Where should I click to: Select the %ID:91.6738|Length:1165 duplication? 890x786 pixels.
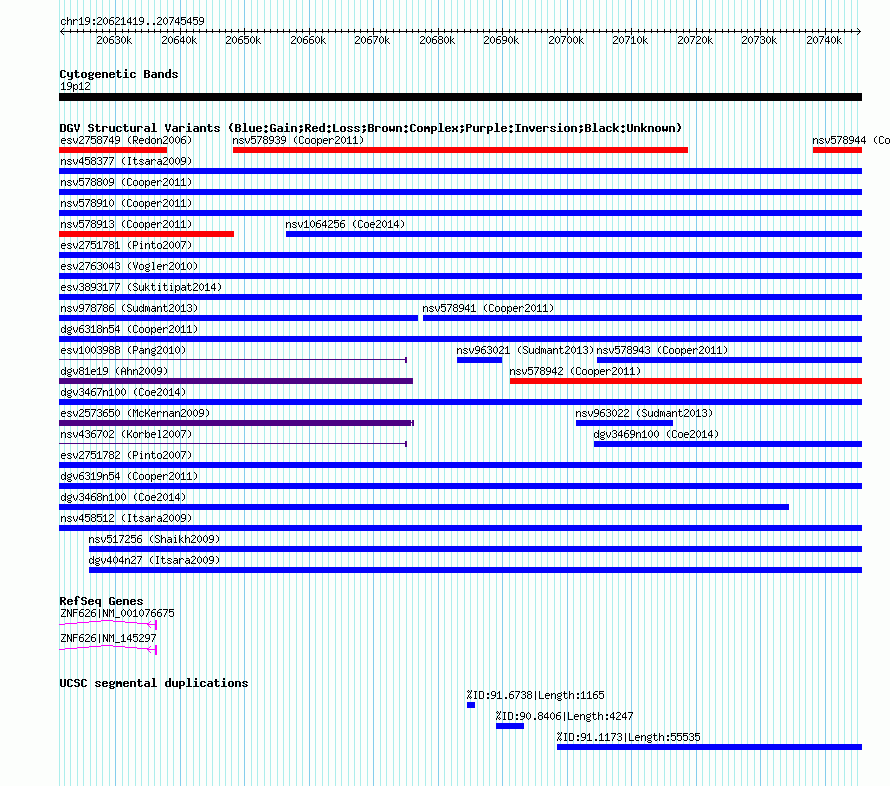click(471, 705)
